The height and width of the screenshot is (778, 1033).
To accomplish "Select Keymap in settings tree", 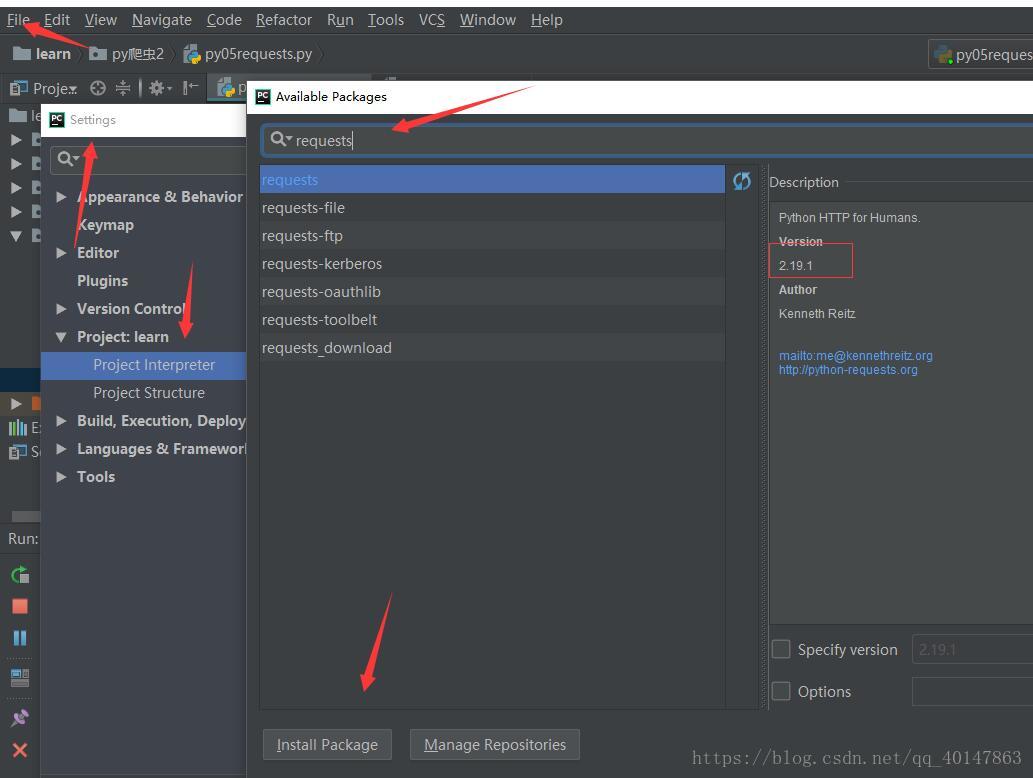I will pos(105,225).
